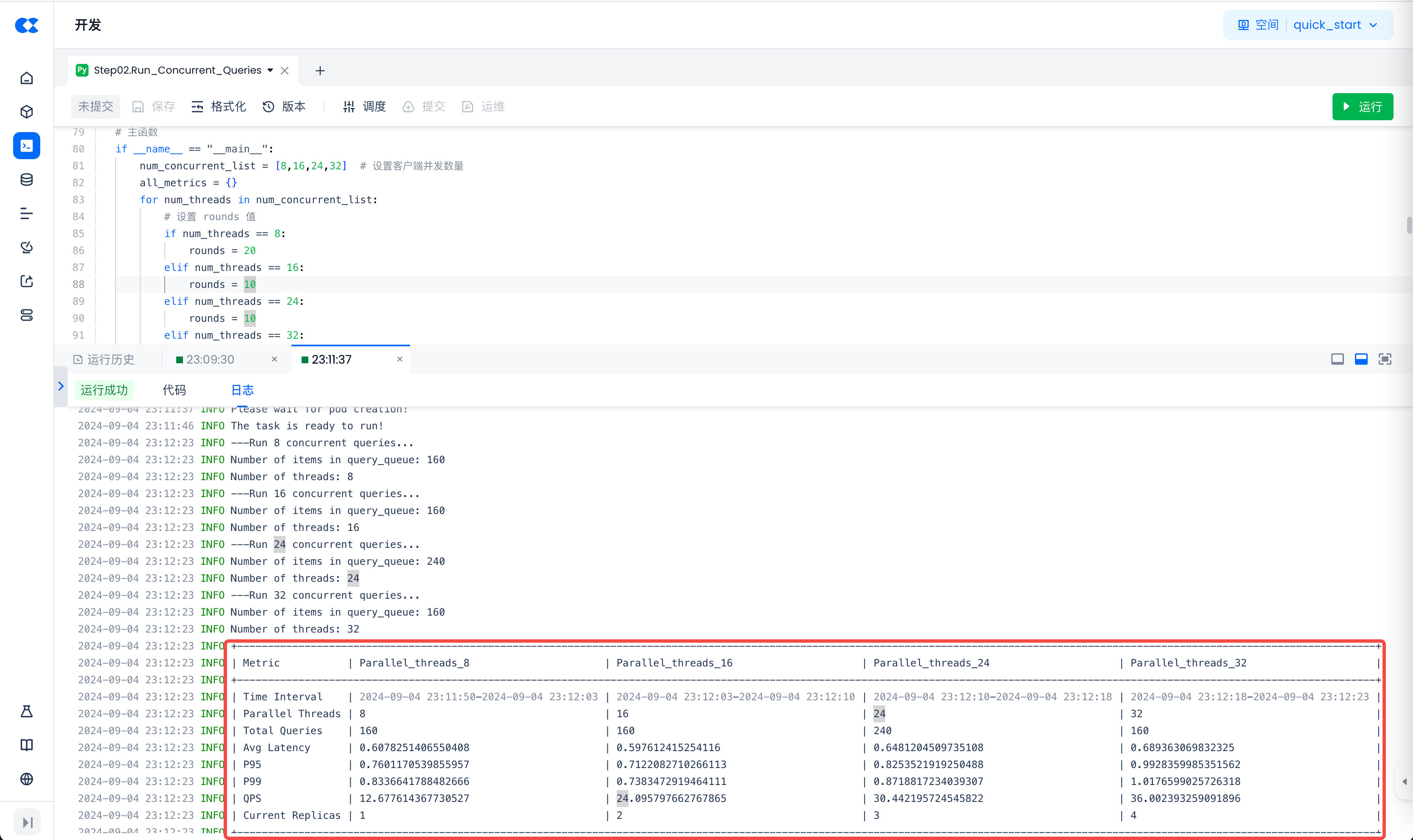1413x840 pixels.
Task: Open the cube icon in sidebar
Action: tap(27, 111)
